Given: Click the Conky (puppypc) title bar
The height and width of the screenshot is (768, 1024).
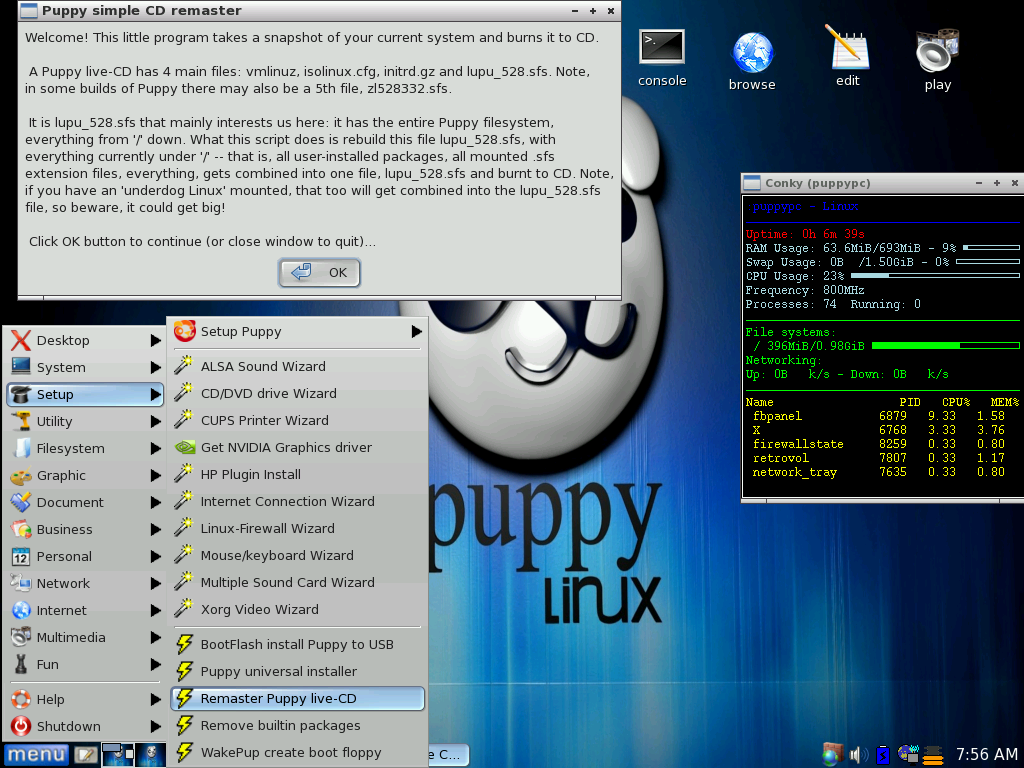Looking at the screenshot, I should click(882, 183).
